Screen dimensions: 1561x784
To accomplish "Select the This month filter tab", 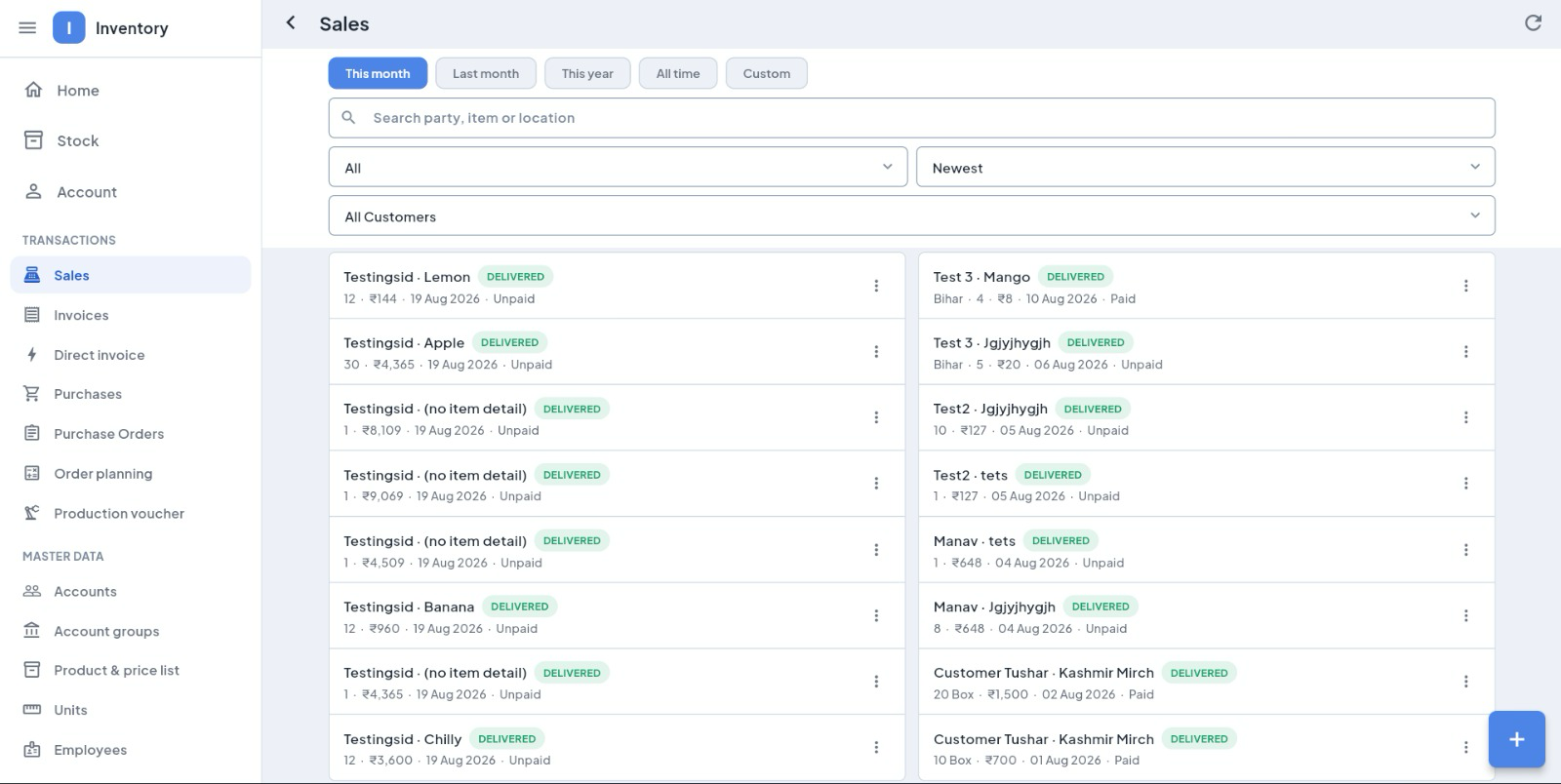I will pyautogui.click(x=378, y=73).
